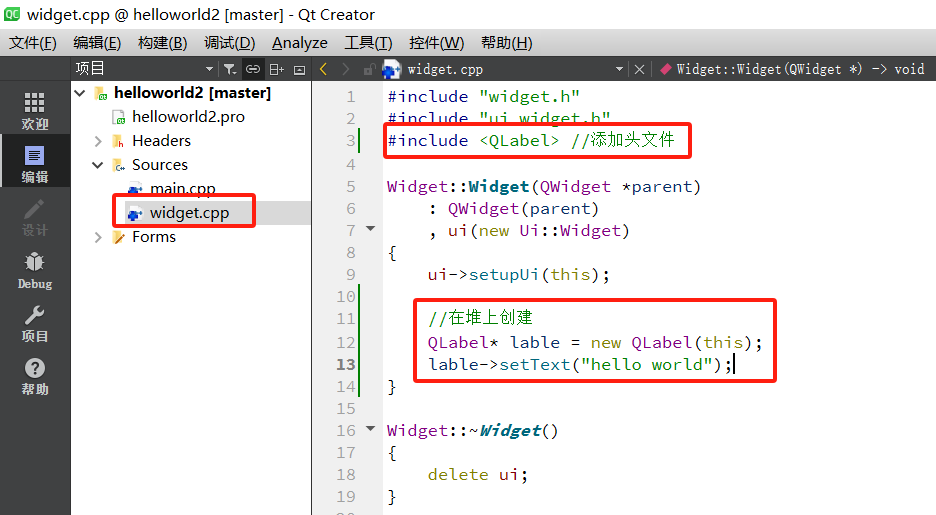Click the ui(new Ui::Widget) line
The width and height of the screenshot is (936, 515).
pos(528,231)
